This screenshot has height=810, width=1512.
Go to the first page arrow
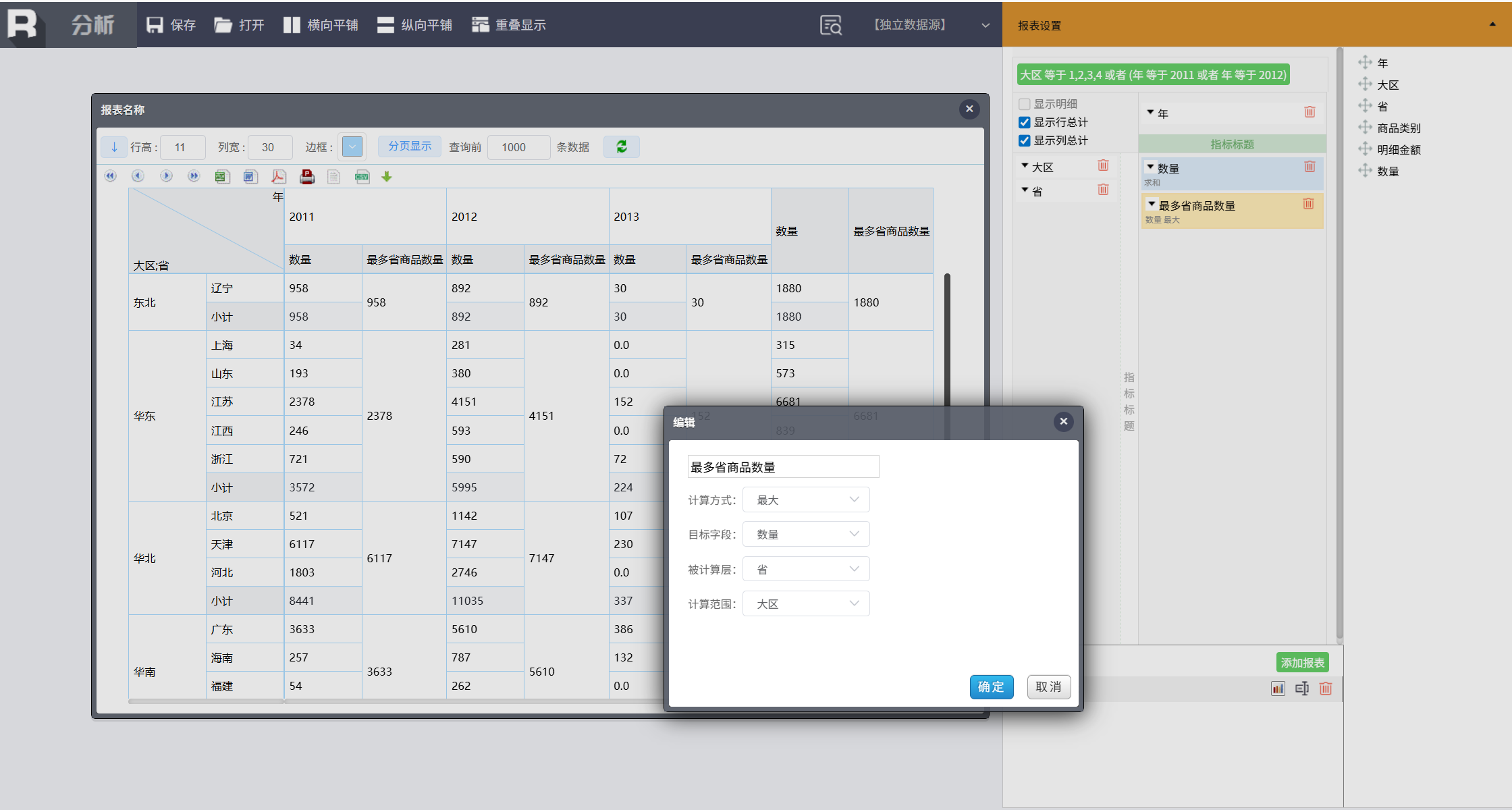tap(111, 176)
